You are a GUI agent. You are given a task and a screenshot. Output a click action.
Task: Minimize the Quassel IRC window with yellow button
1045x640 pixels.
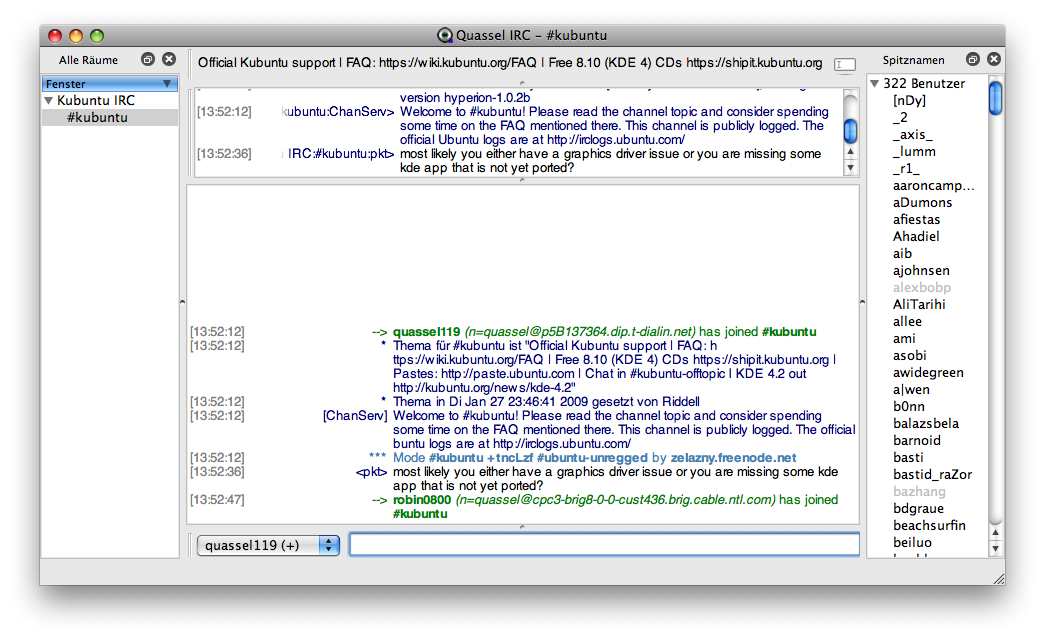(76, 36)
